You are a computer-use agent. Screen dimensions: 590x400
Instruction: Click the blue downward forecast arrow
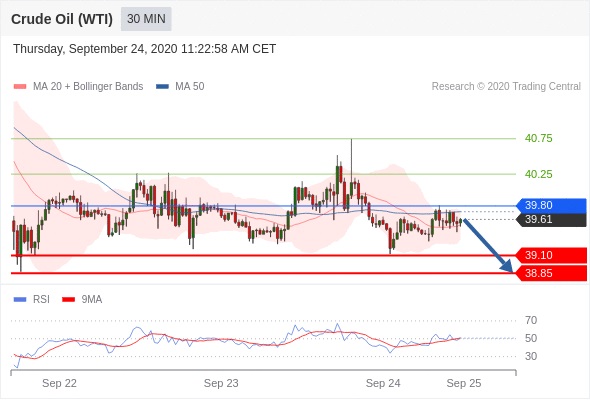[488, 245]
